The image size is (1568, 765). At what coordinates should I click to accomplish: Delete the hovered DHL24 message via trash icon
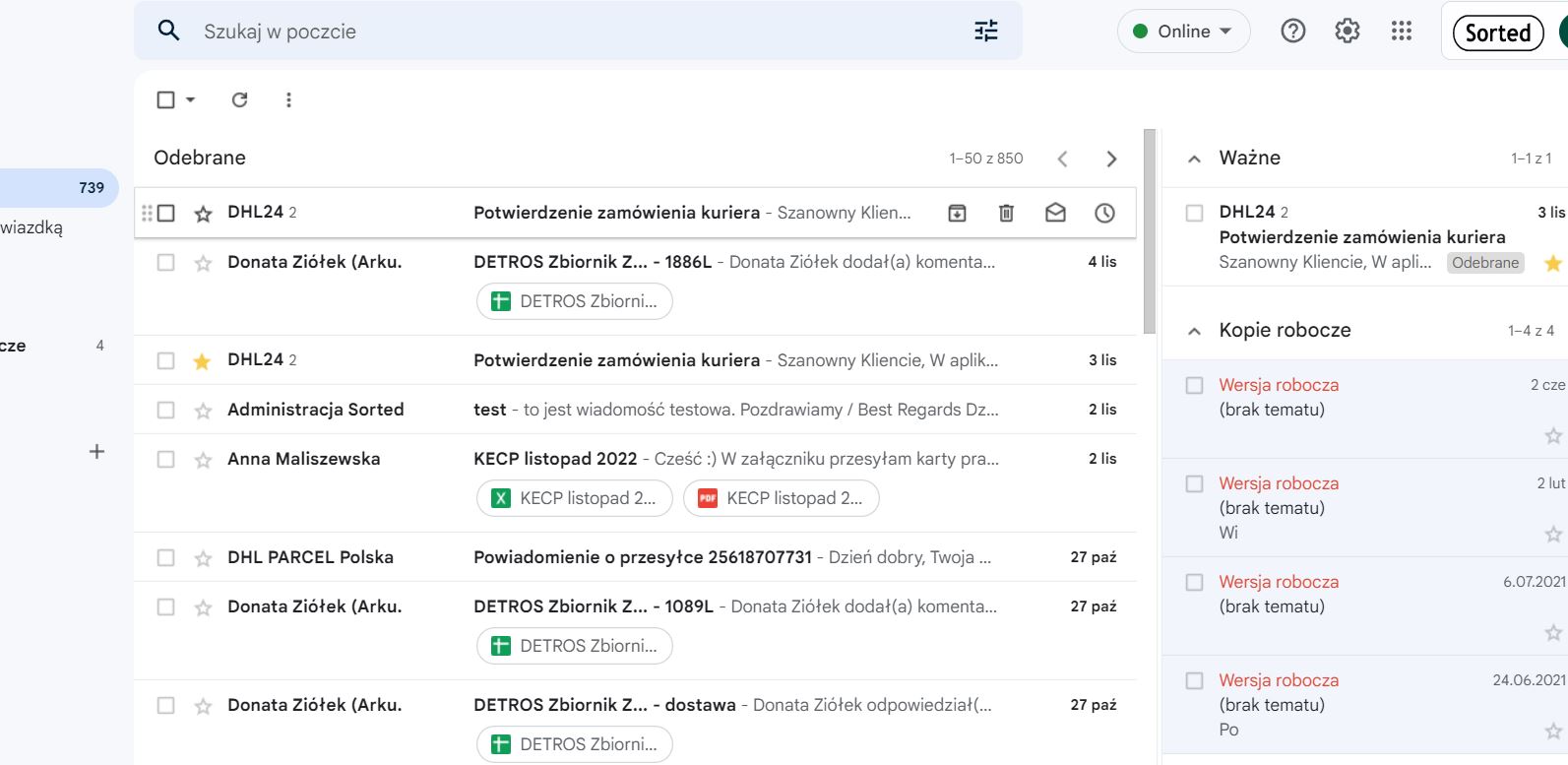point(1006,213)
